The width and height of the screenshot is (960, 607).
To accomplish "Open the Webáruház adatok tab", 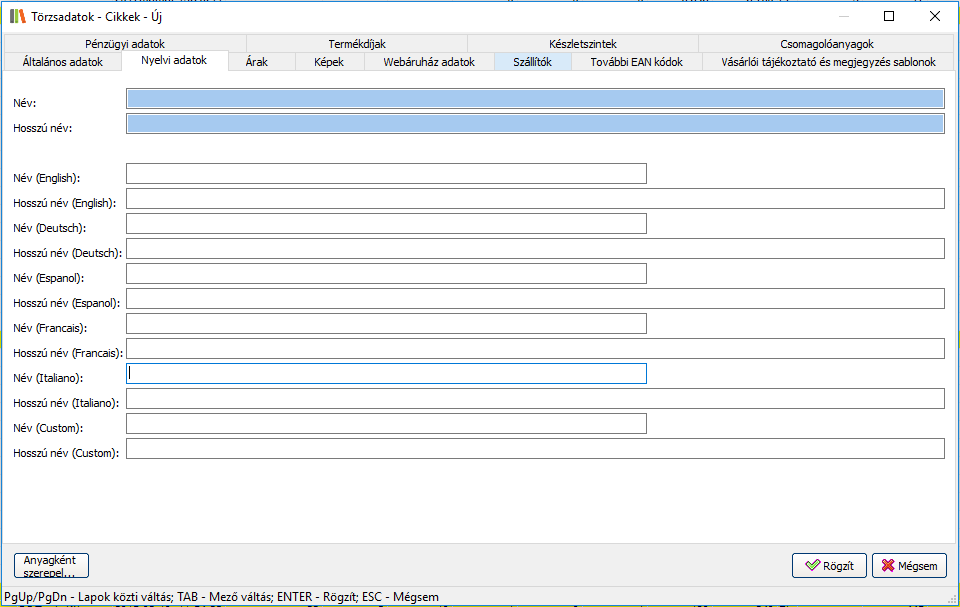I will [x=429, y=62].
